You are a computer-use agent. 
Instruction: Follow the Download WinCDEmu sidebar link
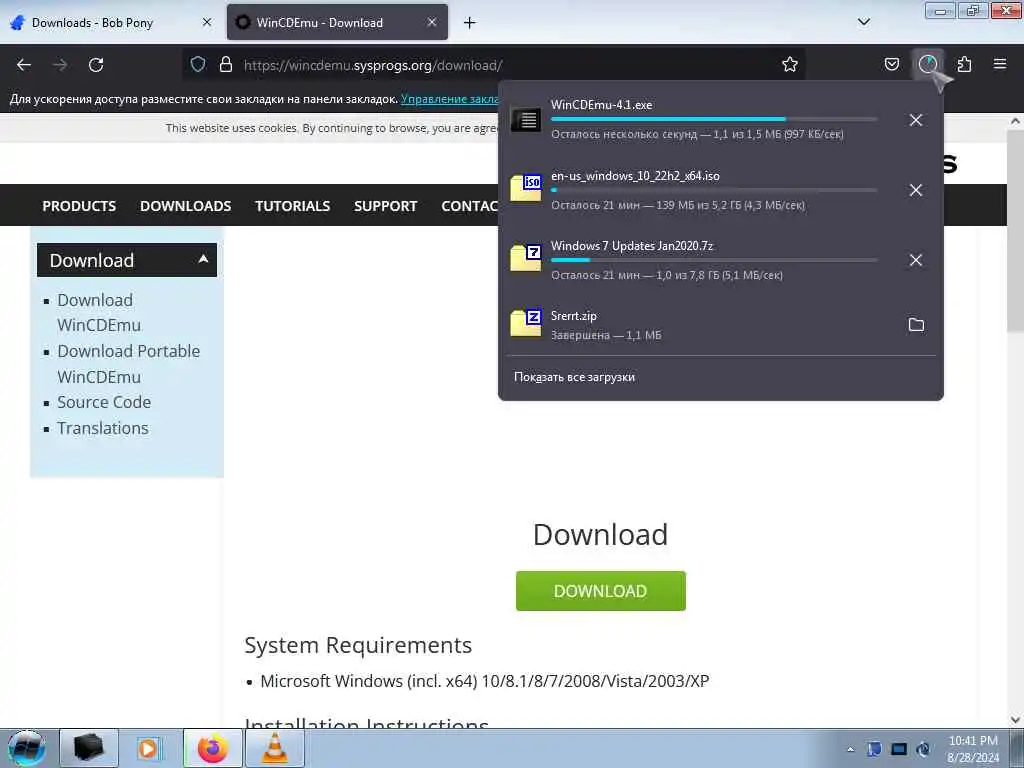(x=99, y=313)
